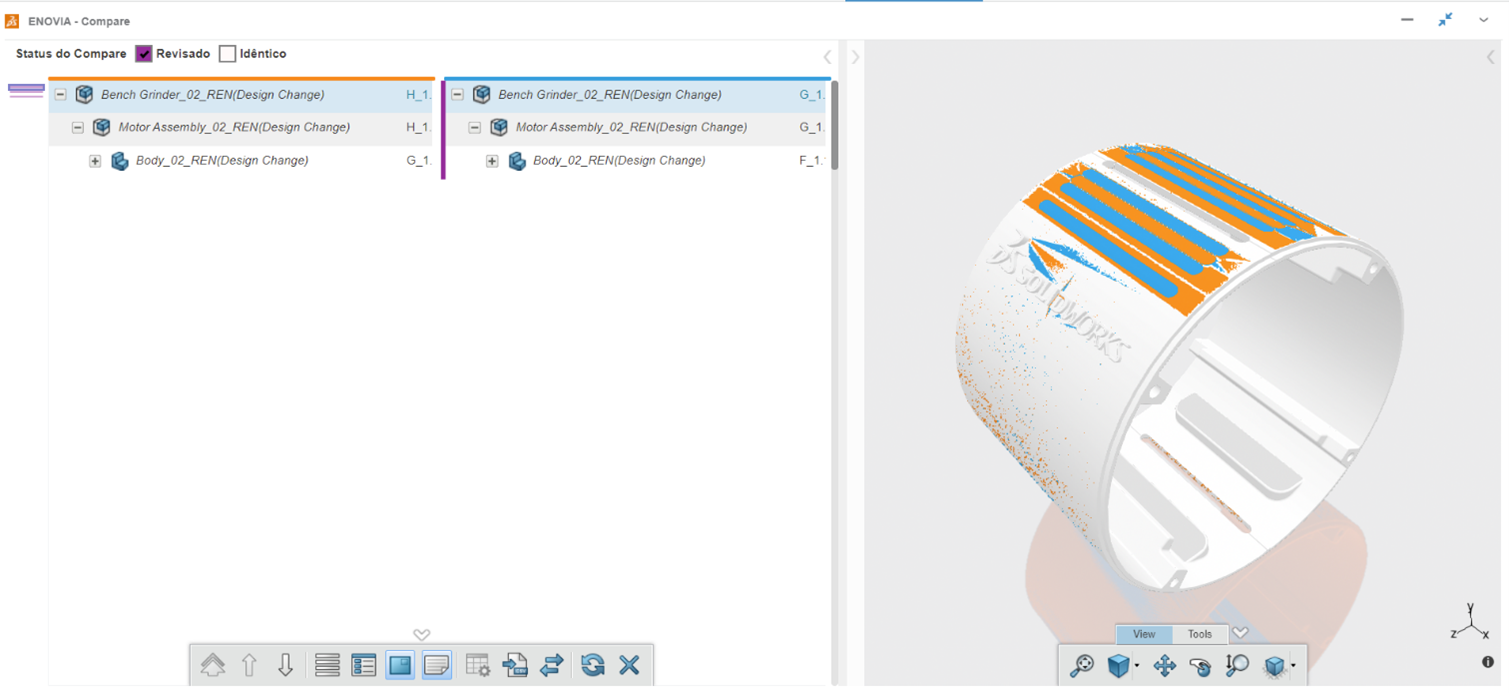The width and height of the screenshot is (1509, 693).
Task: Click the cube display mode icon
Action: (x=1274, y=665)
